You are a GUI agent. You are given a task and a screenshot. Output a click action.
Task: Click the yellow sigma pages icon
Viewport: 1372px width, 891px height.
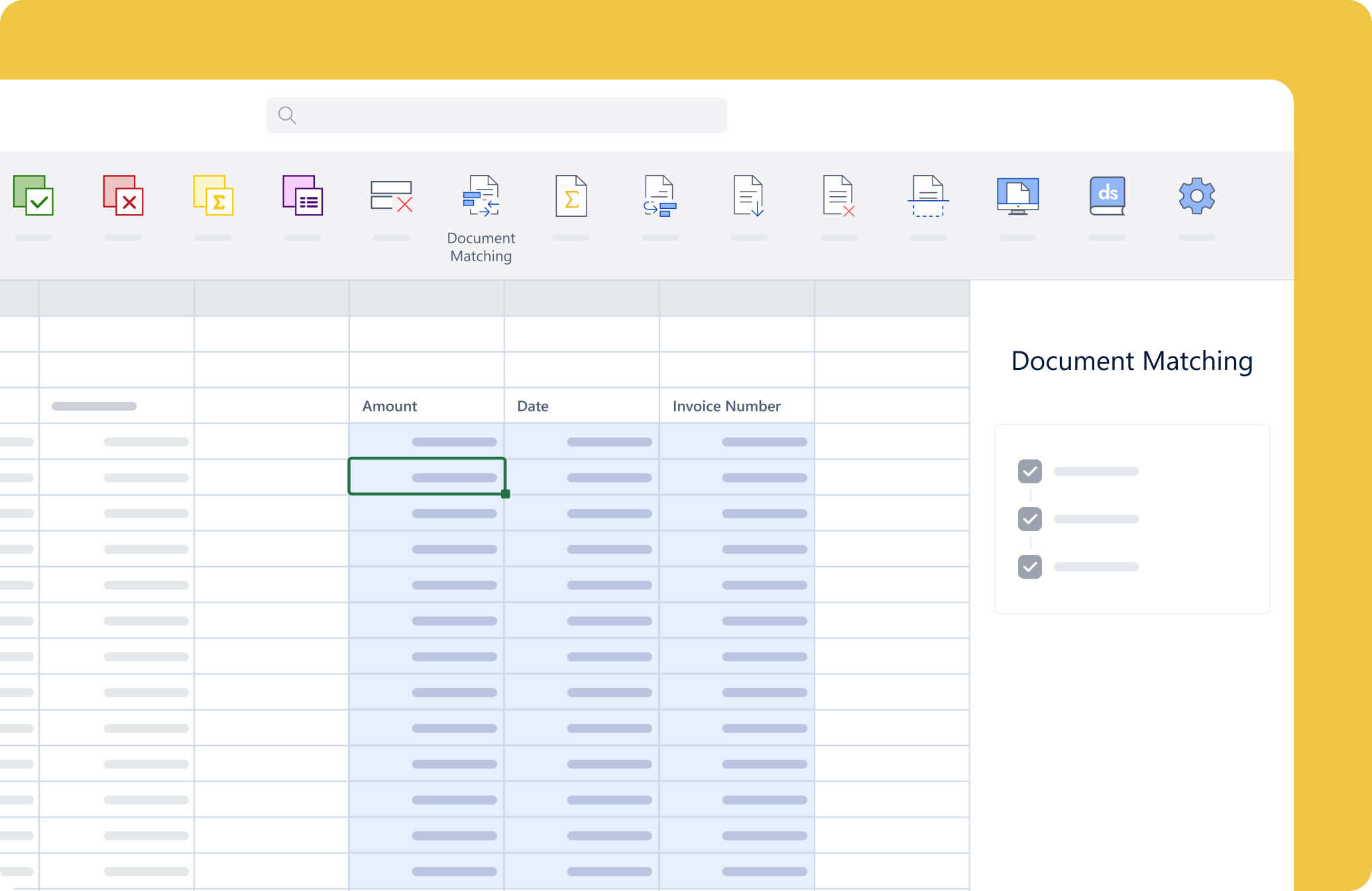pyautogui.click(x=213, y=196)
